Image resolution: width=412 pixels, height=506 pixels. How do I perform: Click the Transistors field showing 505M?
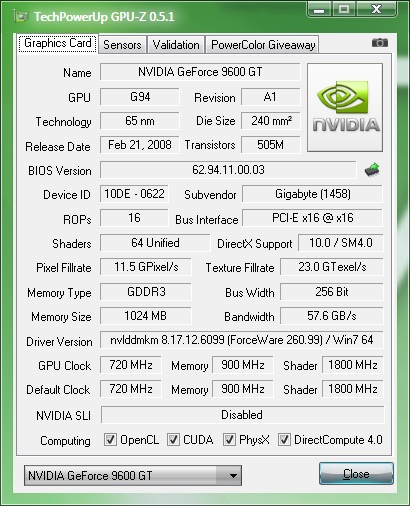(x=270, y=145)
